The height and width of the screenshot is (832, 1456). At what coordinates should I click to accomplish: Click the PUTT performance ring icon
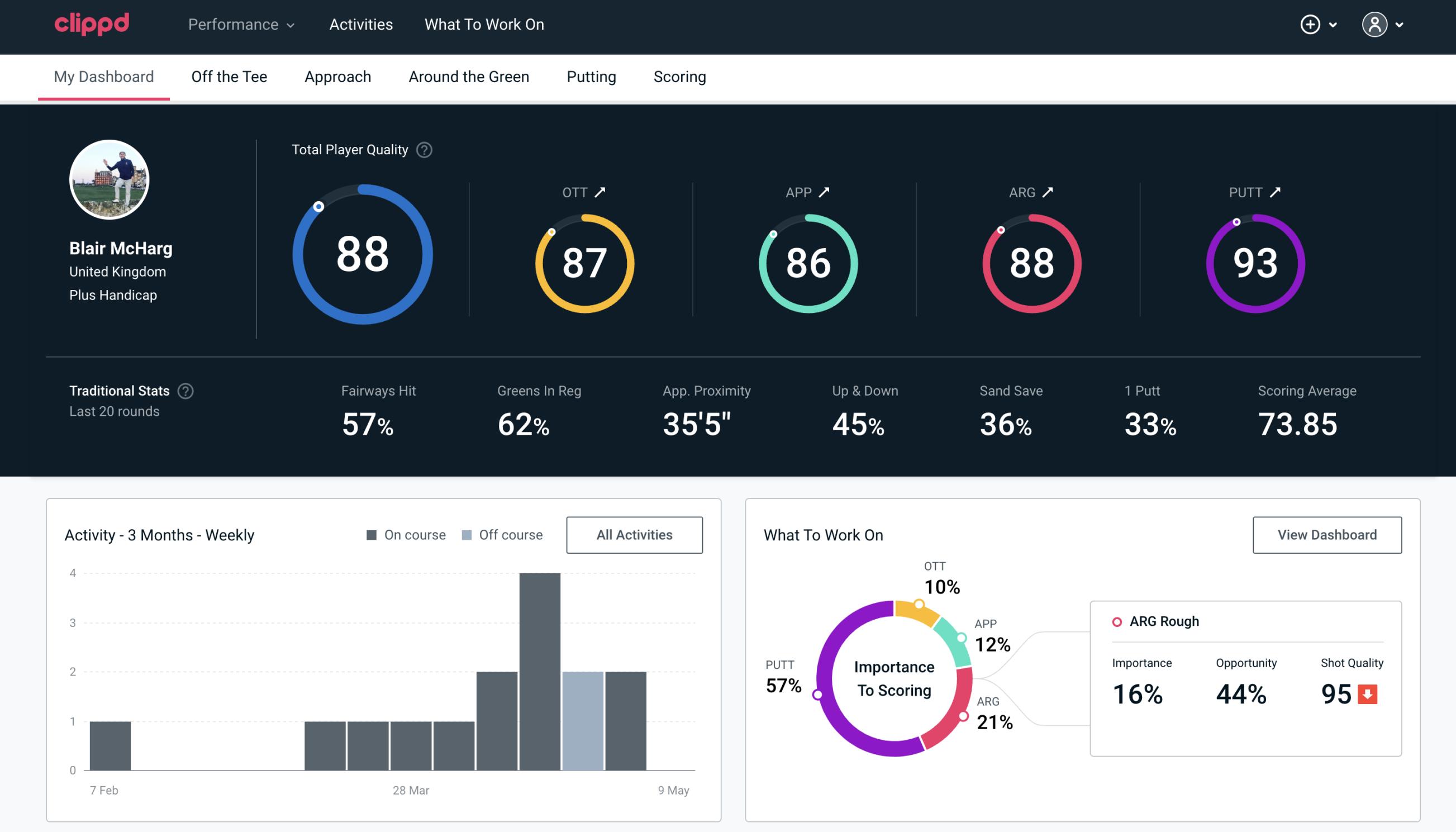pos(1255,262)
